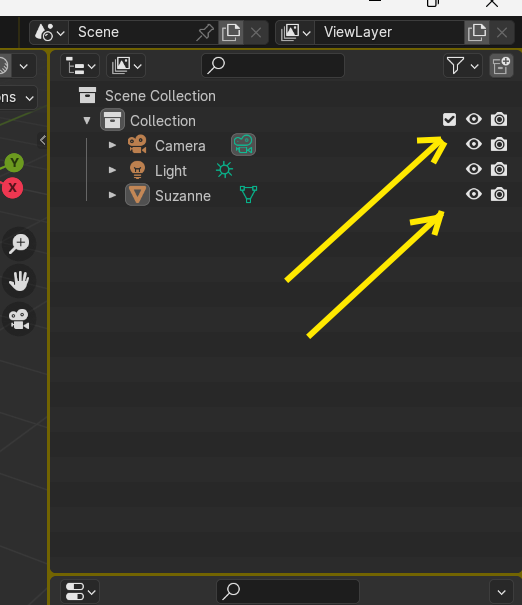The height and width of the screenshot is (605, 522).
Task: Disable Camera in renders via camera icon
Action: coord(499,144)
